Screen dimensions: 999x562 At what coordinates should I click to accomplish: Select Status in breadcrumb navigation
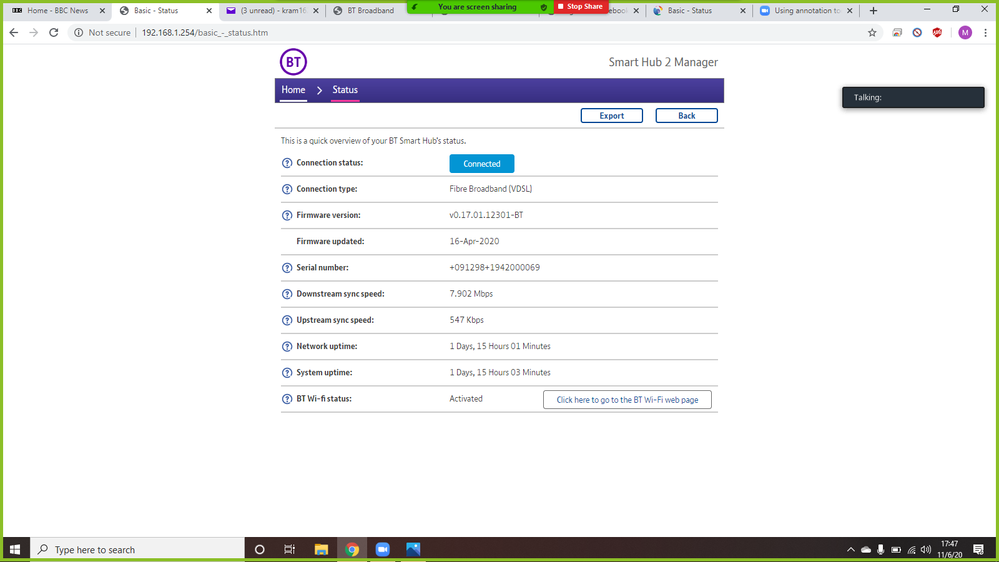[345, 90]
